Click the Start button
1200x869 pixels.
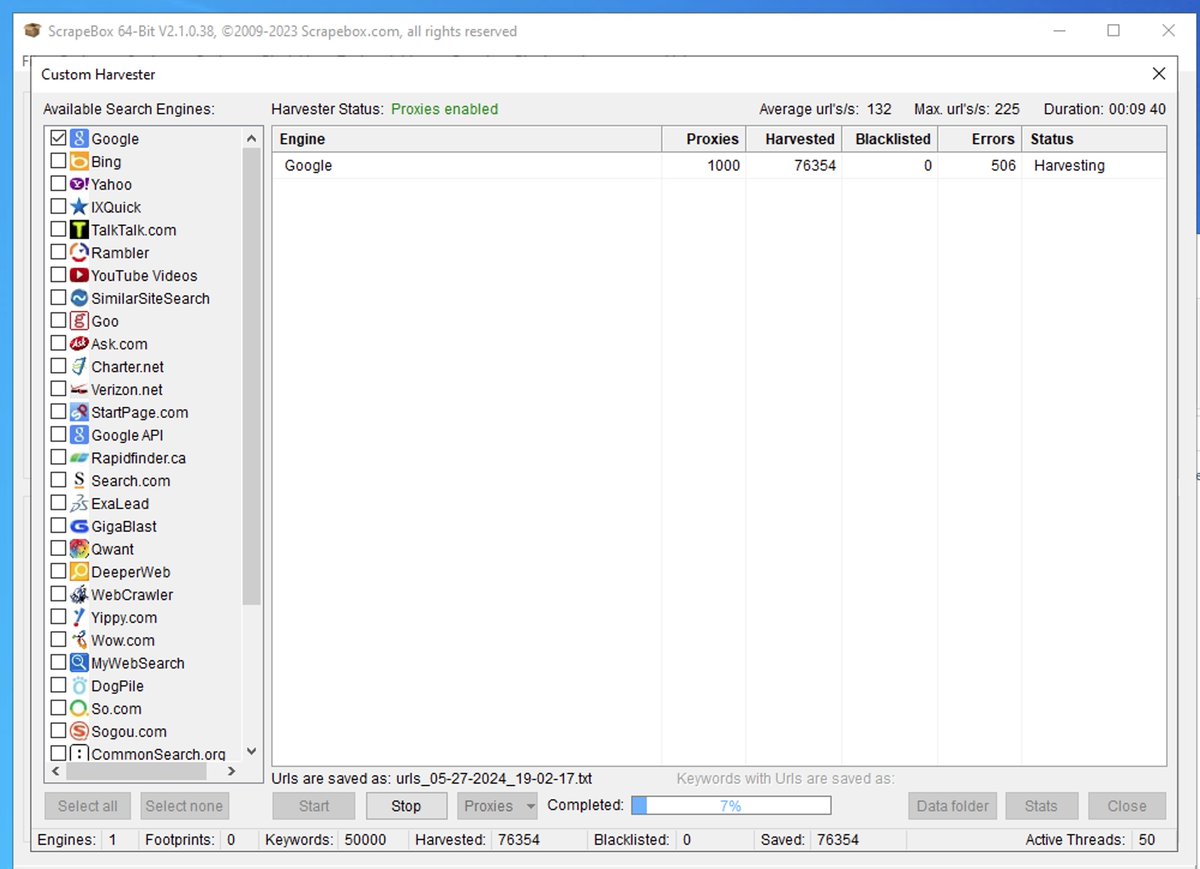point(314,806)
